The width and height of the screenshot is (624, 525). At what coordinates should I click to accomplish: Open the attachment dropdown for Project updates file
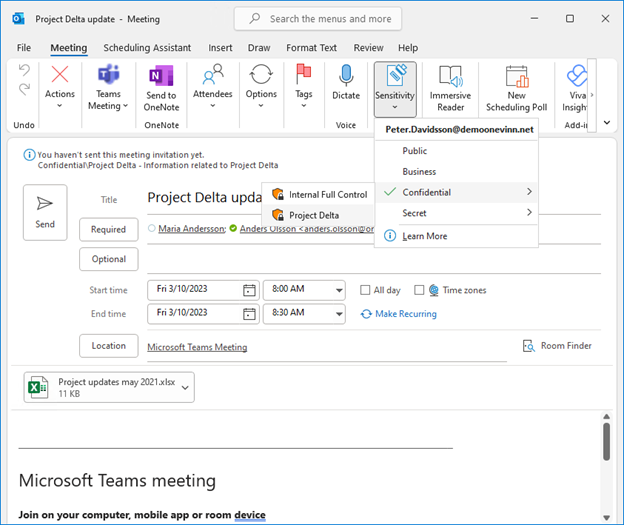(186, 388)
